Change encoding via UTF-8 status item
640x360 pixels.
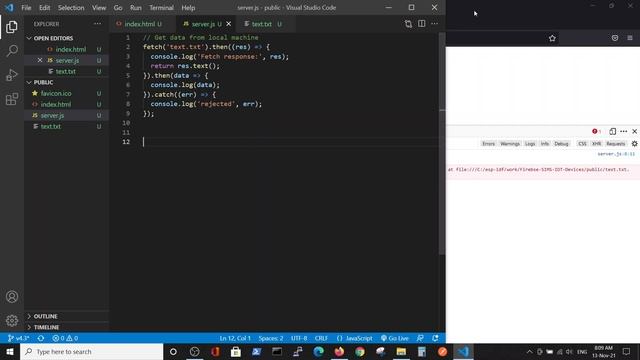coord(299,338)
